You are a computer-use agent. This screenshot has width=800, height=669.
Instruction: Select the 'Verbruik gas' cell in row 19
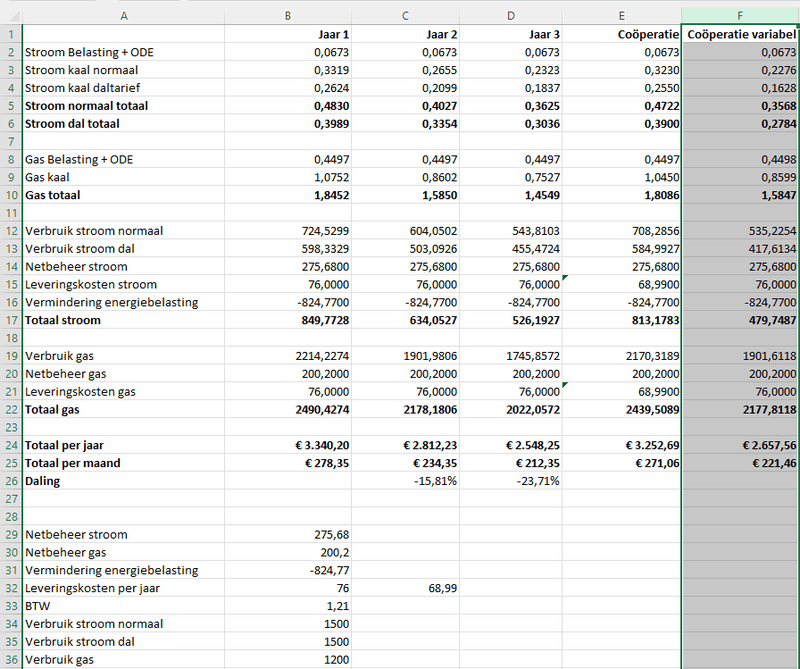click(123, 356)
